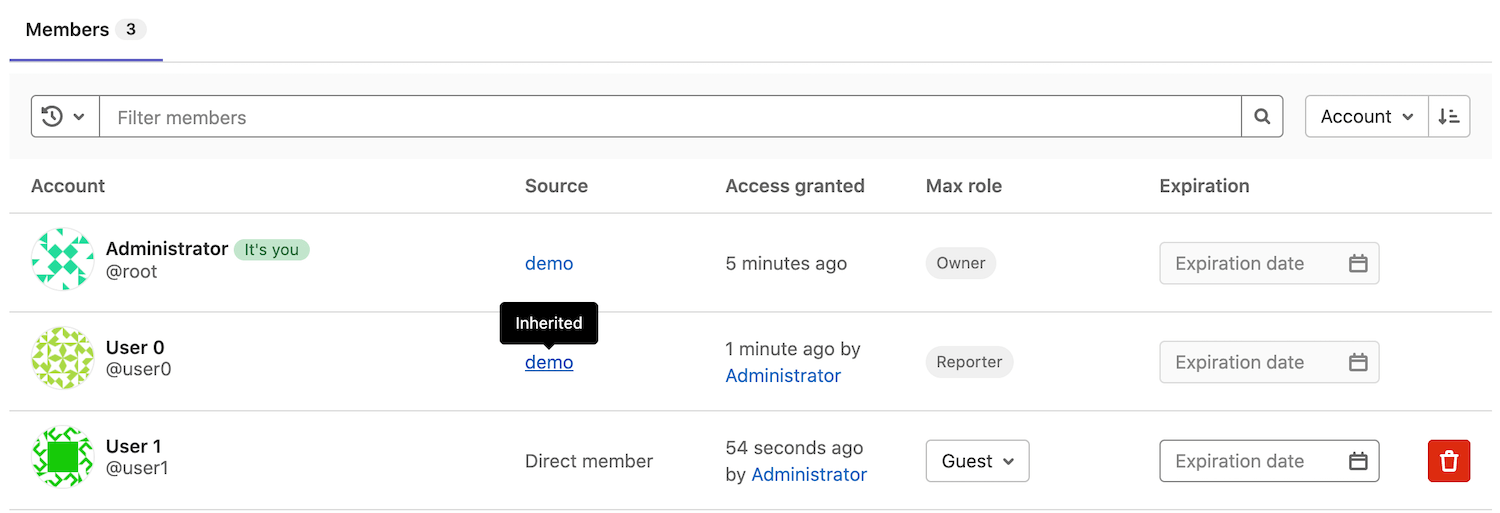1500x513 pixels.
Task: Click the search magnifier icon button
Action: (1262, 117)
